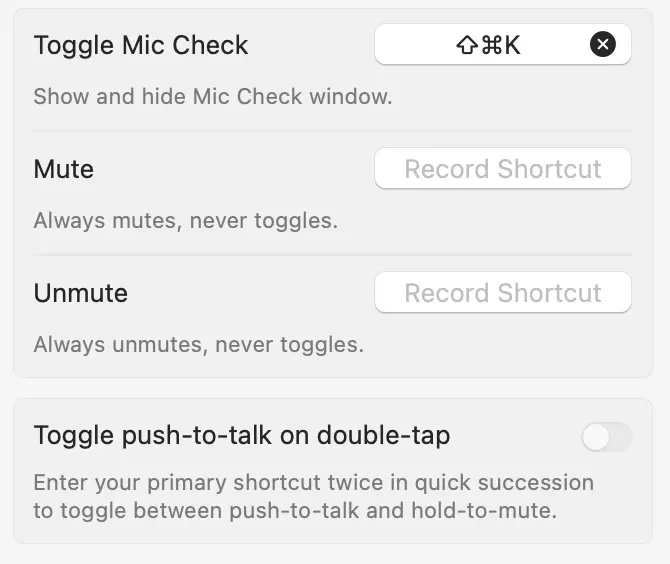Click the 'Enter your primary shortcut twice' description
Screen dimensions: 670x564
(x=314, y=483)
